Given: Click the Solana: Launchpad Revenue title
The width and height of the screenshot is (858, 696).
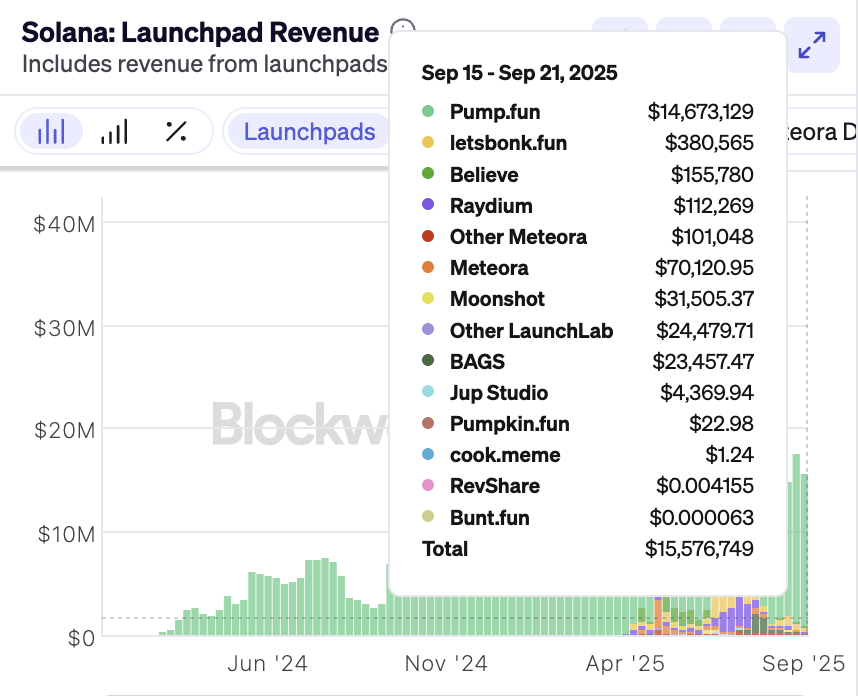Looking at the screenshot, I should [200, 32].
